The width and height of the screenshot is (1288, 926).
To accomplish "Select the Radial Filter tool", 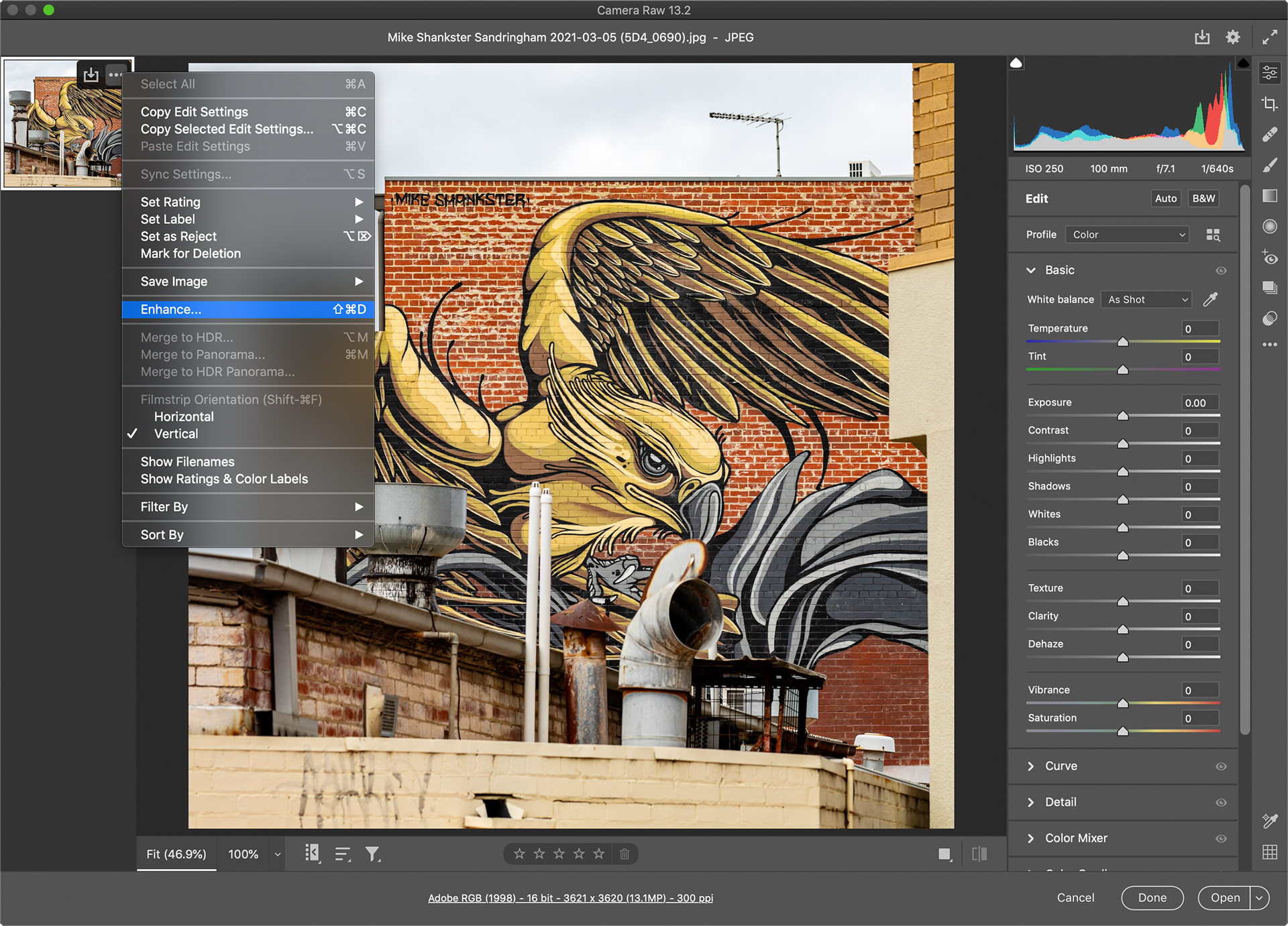I will pos(1269,227).
